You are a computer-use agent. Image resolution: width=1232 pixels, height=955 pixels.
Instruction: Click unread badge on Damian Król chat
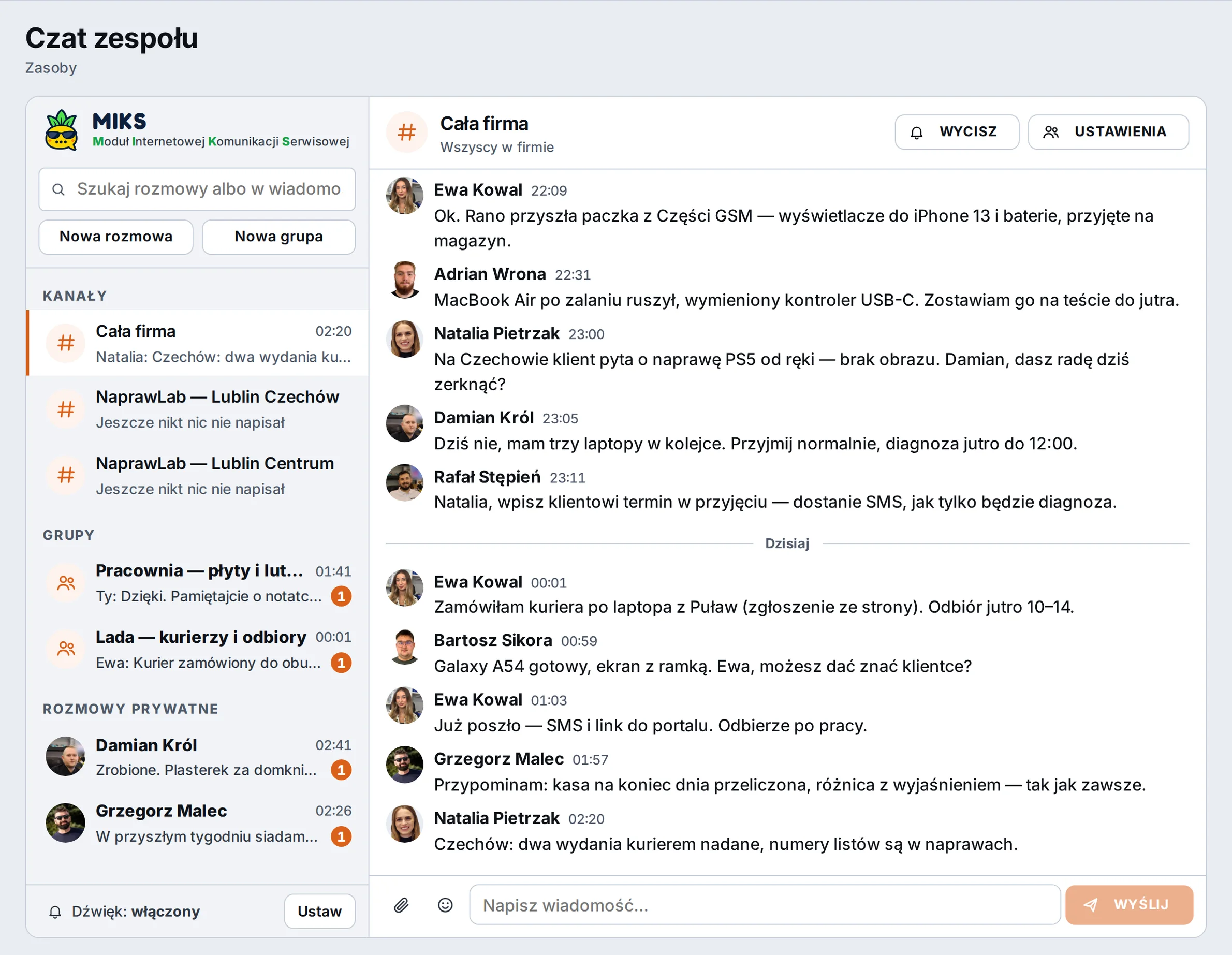(x=341, y=770)
